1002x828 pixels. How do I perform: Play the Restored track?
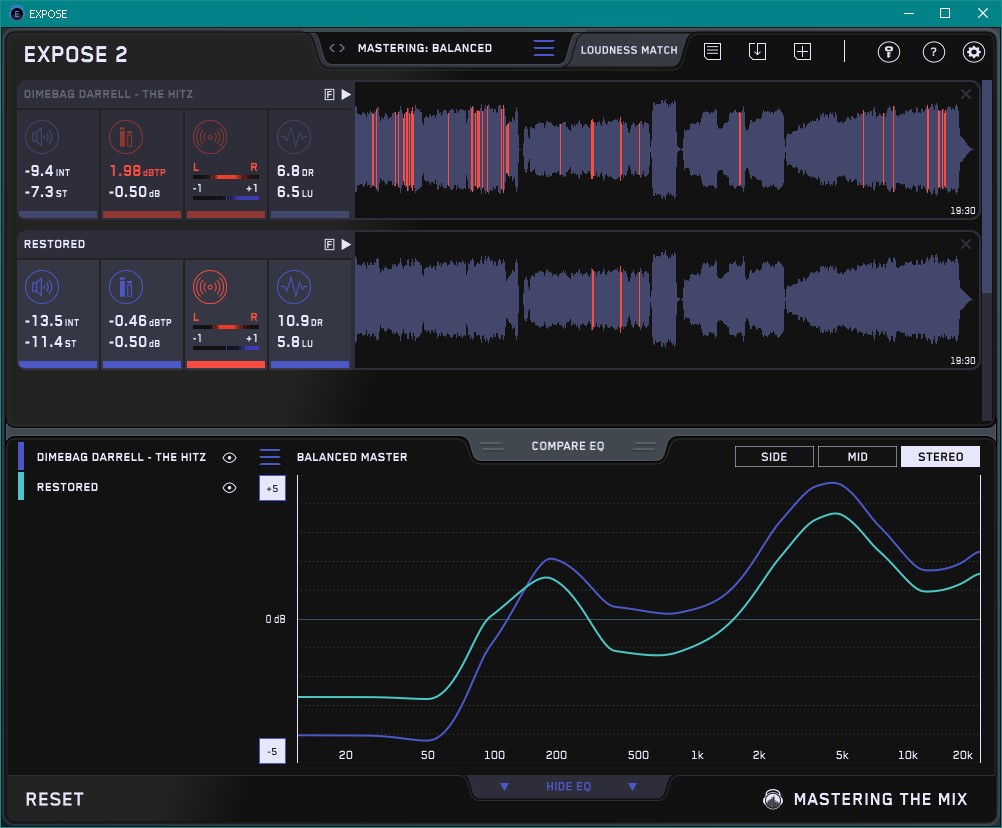tap(346, 244)
